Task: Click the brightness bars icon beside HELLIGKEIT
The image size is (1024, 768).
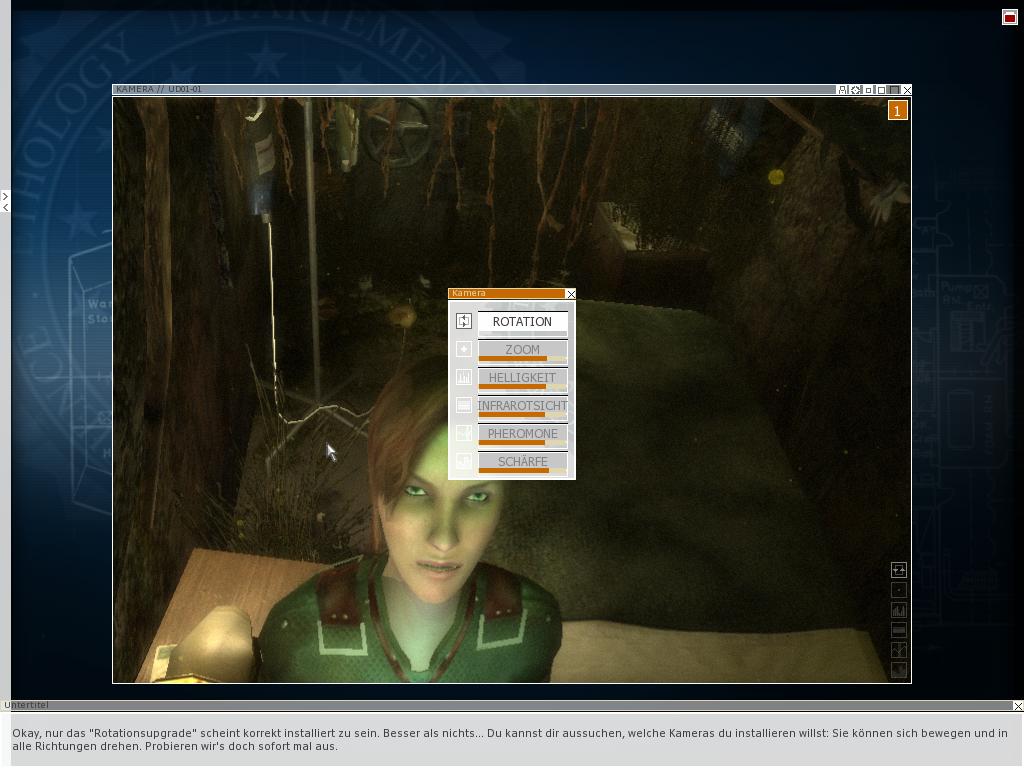Action: pos(463,377)
